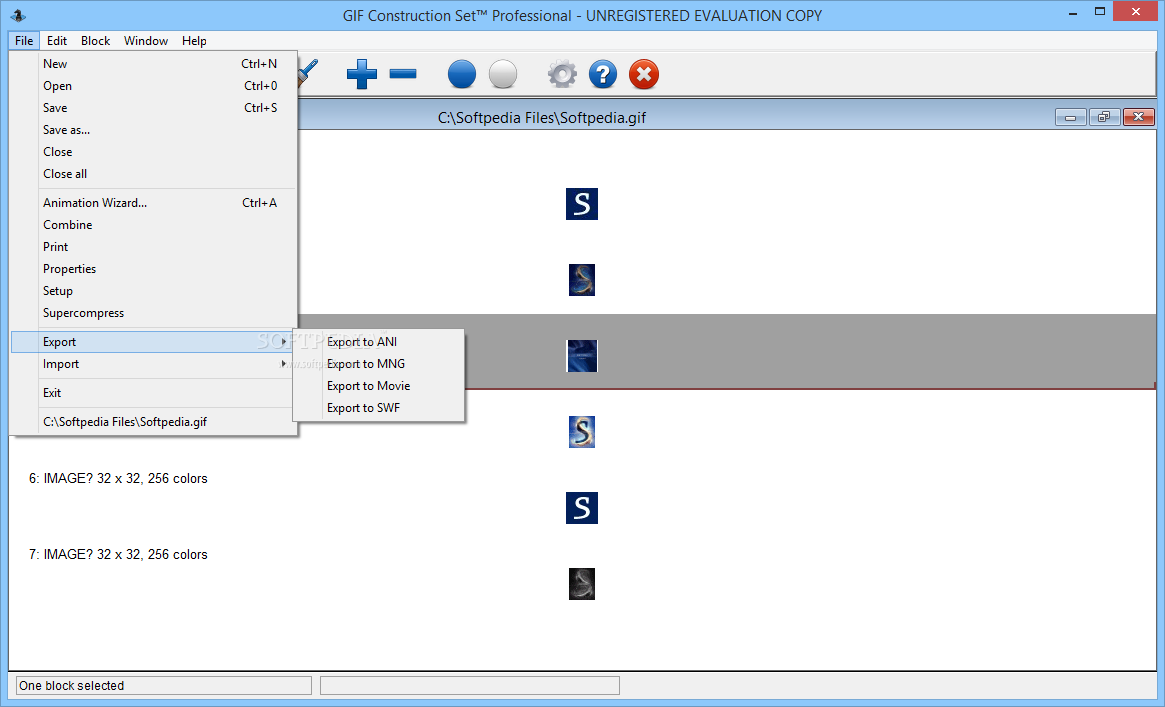Click the blue circle toolbar button
1165x707 pixels.
[x=461, y=74]
